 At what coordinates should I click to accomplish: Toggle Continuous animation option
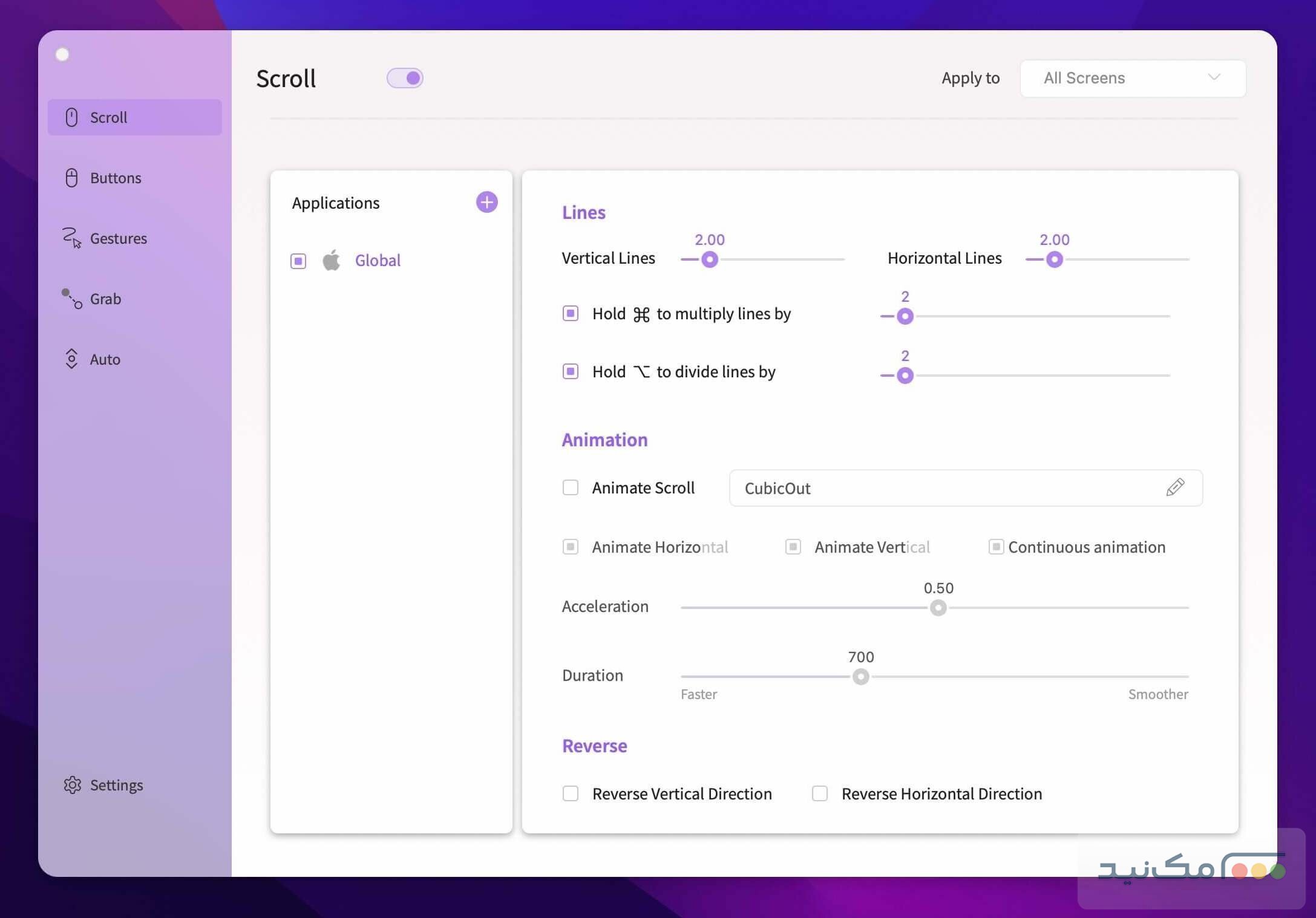pyautogui.click(x=996, y=547)
